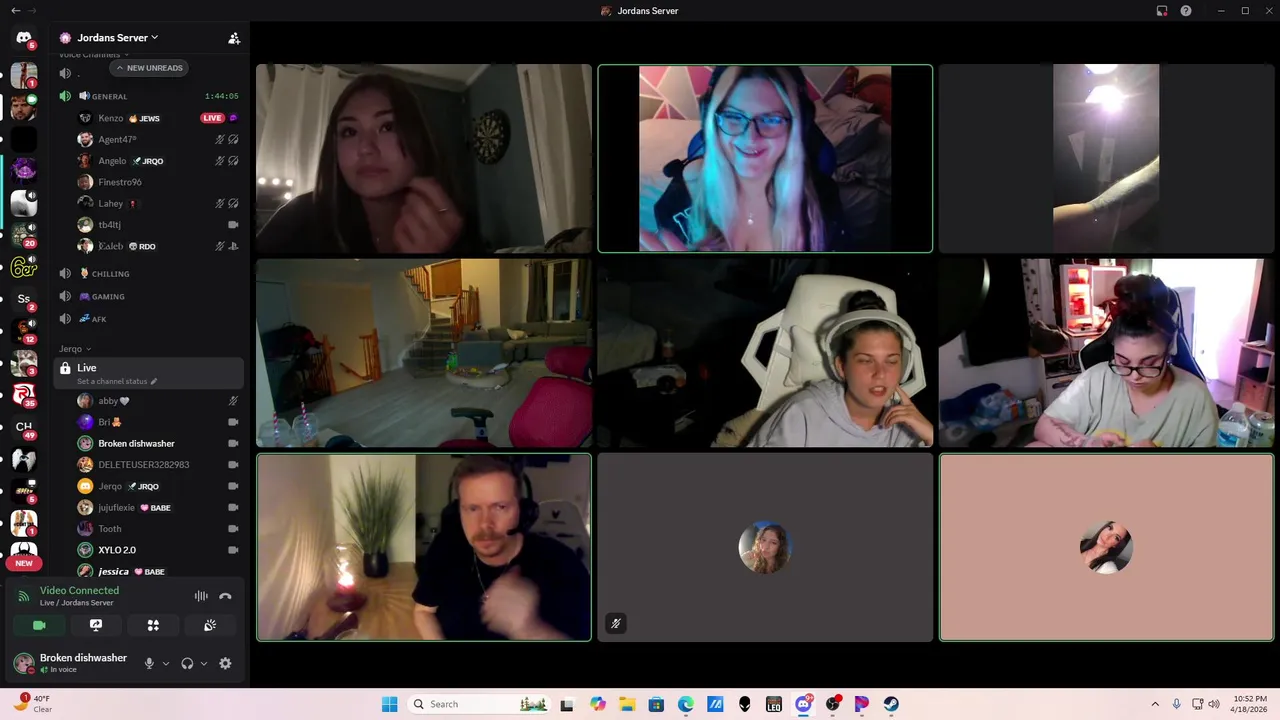Open the CH server with 49 badge
1280x720 pixels.
(24, 427)
